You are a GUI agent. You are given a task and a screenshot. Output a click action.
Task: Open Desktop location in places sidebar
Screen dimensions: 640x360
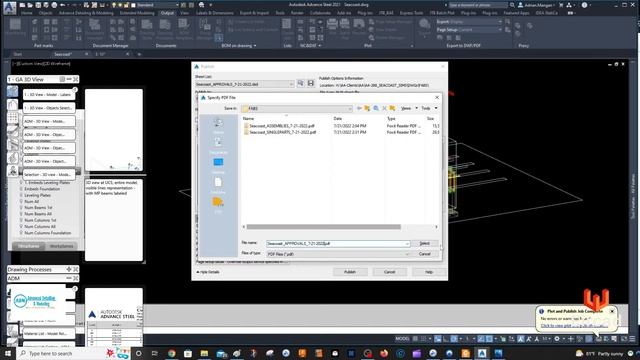pos(218,165)
